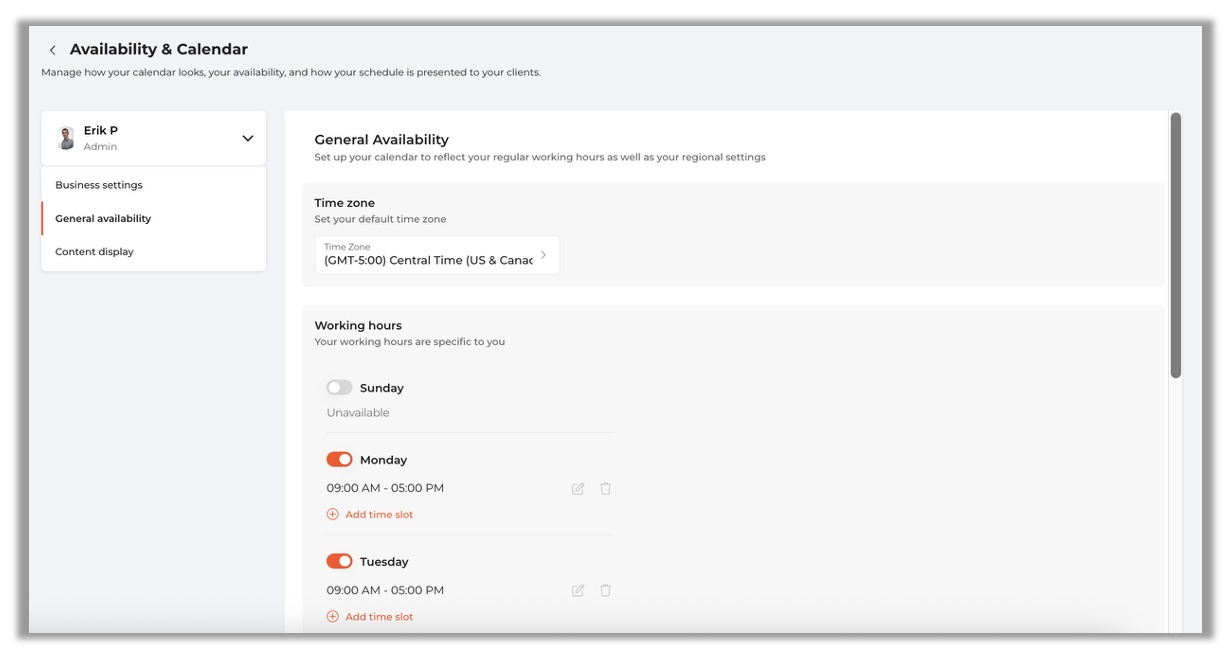
Task: Click the back arrow beside Availability & Calendar
Action: click(53, 50)
